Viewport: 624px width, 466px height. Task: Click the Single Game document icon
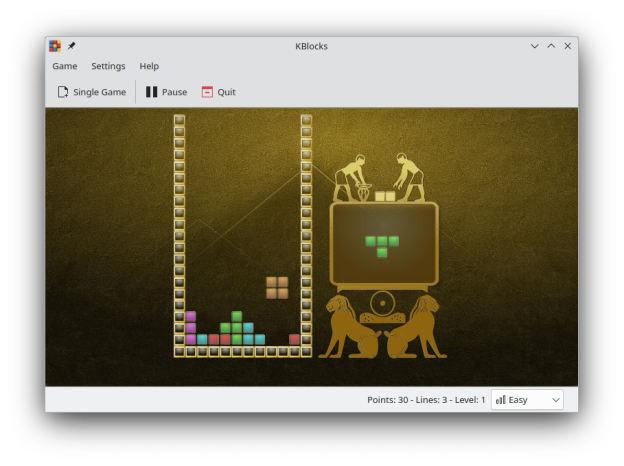point(63,92)
